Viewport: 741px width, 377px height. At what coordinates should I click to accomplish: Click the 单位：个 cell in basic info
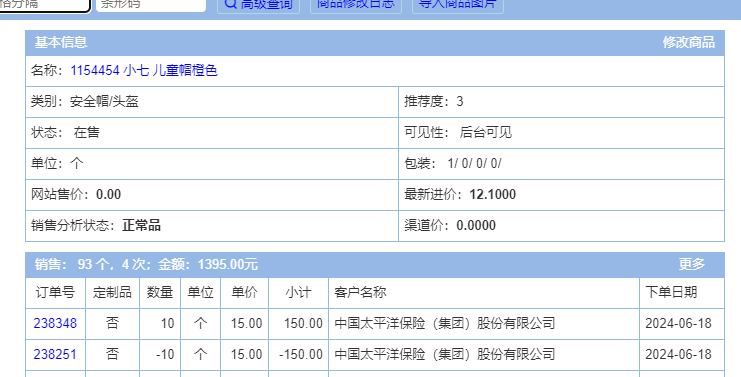[212, 164]
